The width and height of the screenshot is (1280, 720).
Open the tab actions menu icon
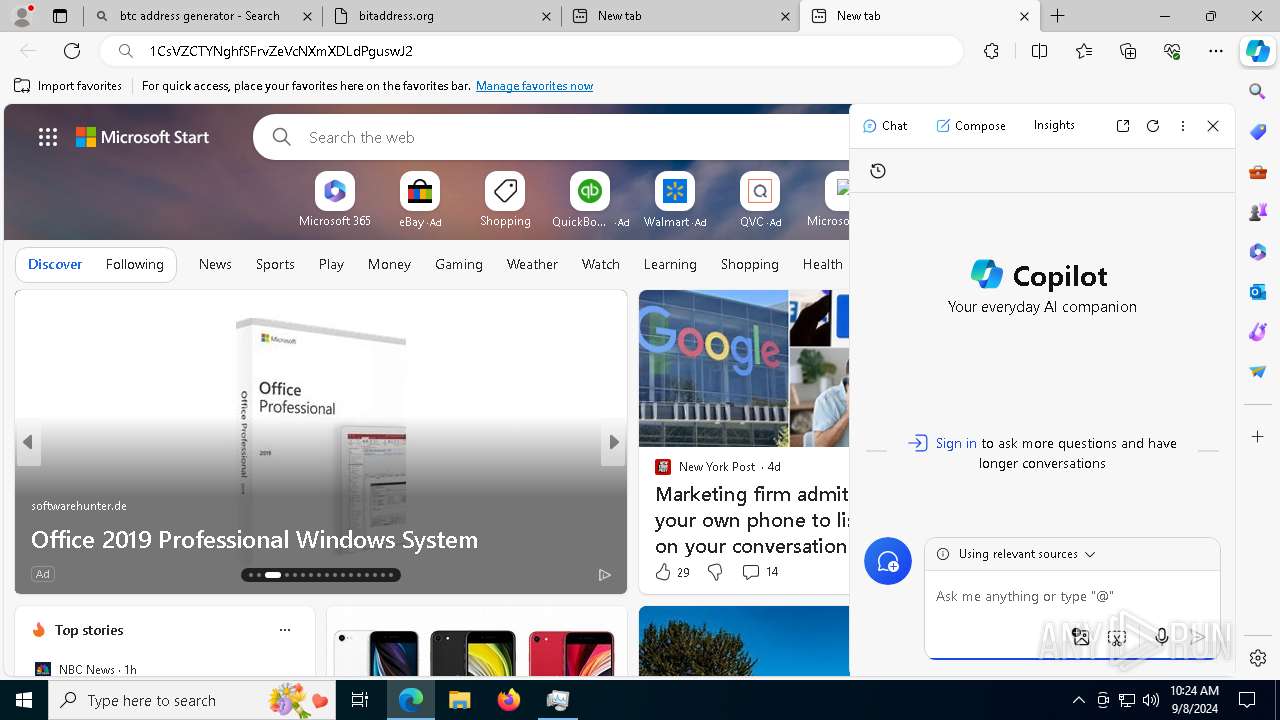[x=60, y=16]
